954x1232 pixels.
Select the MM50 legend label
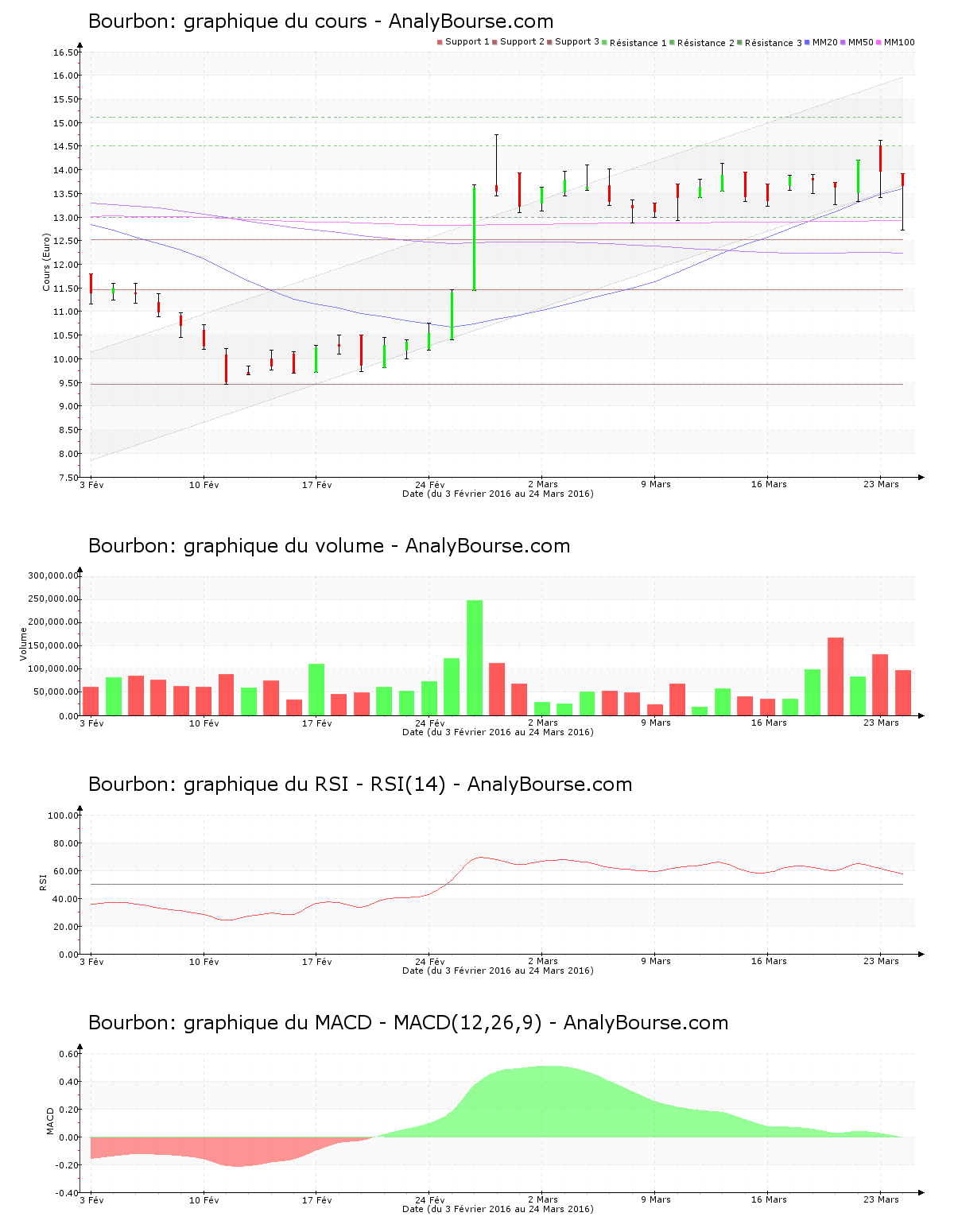click(861, 42)
